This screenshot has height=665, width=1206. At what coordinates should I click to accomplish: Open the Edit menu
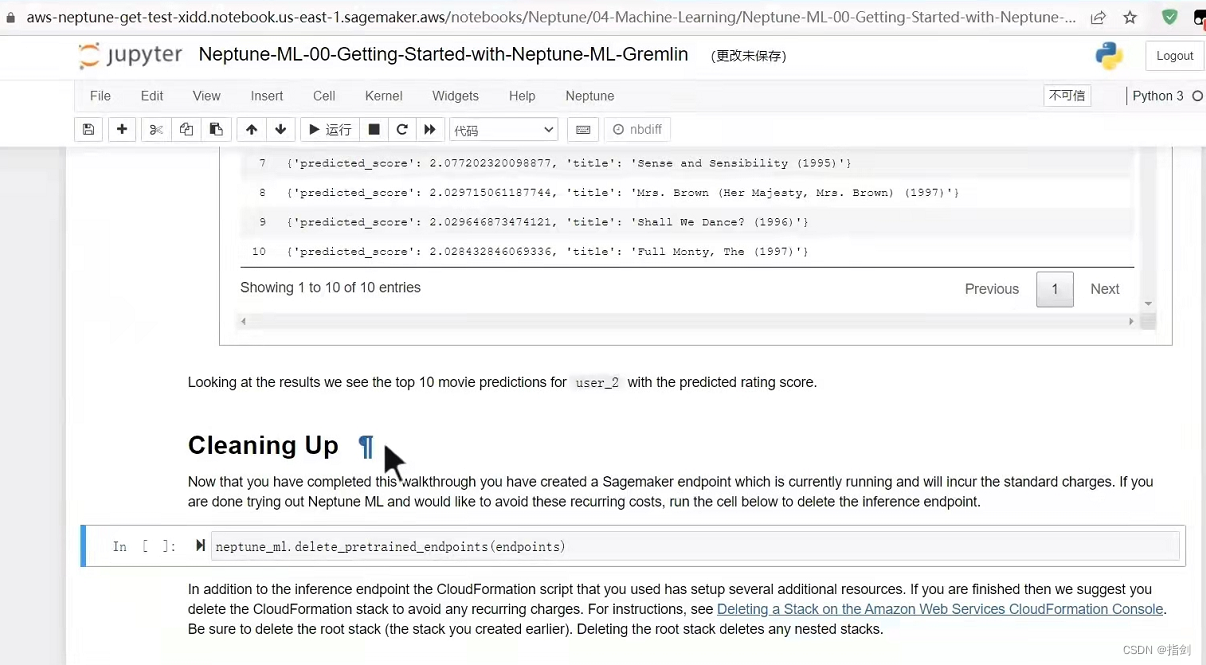tap(152, 96)
